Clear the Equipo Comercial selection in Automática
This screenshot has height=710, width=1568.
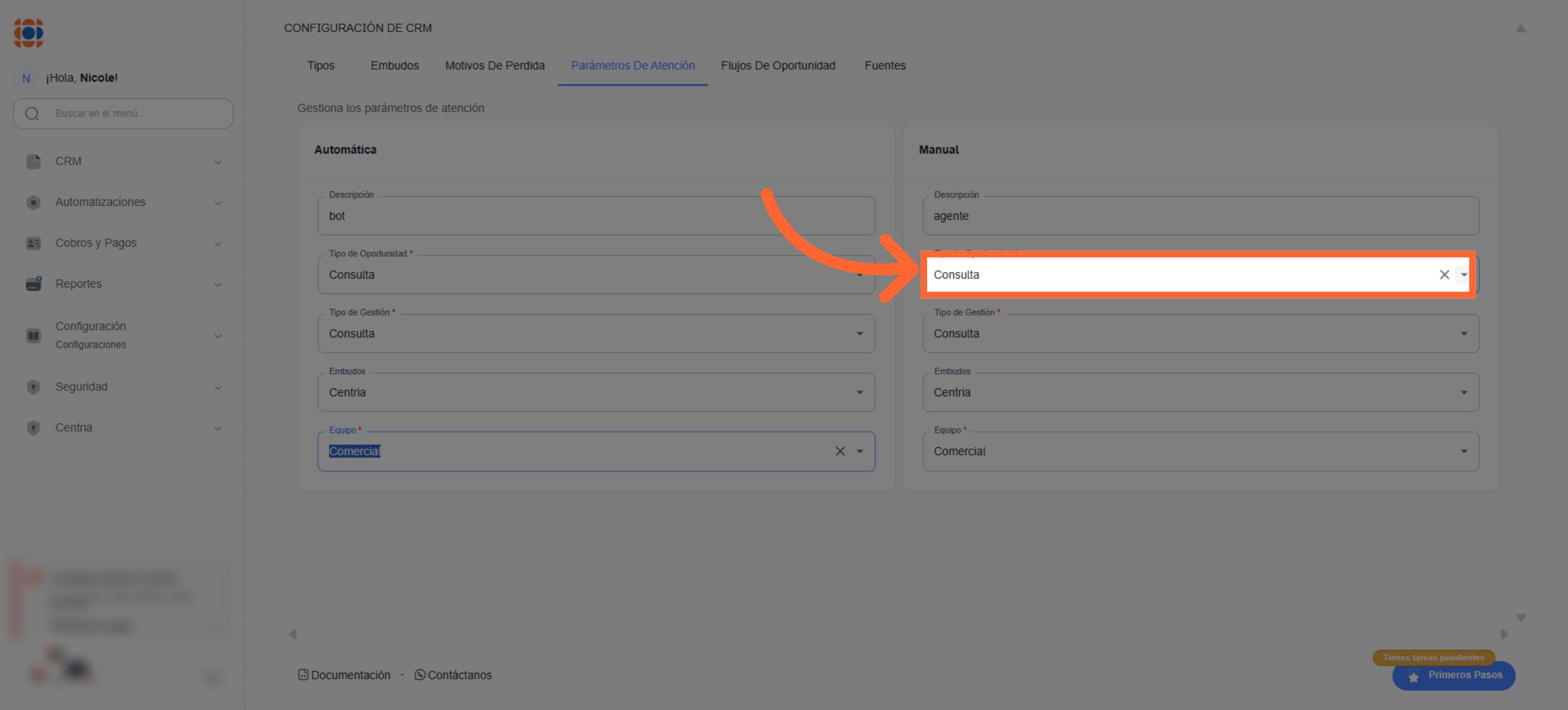[x=840, y=451]
